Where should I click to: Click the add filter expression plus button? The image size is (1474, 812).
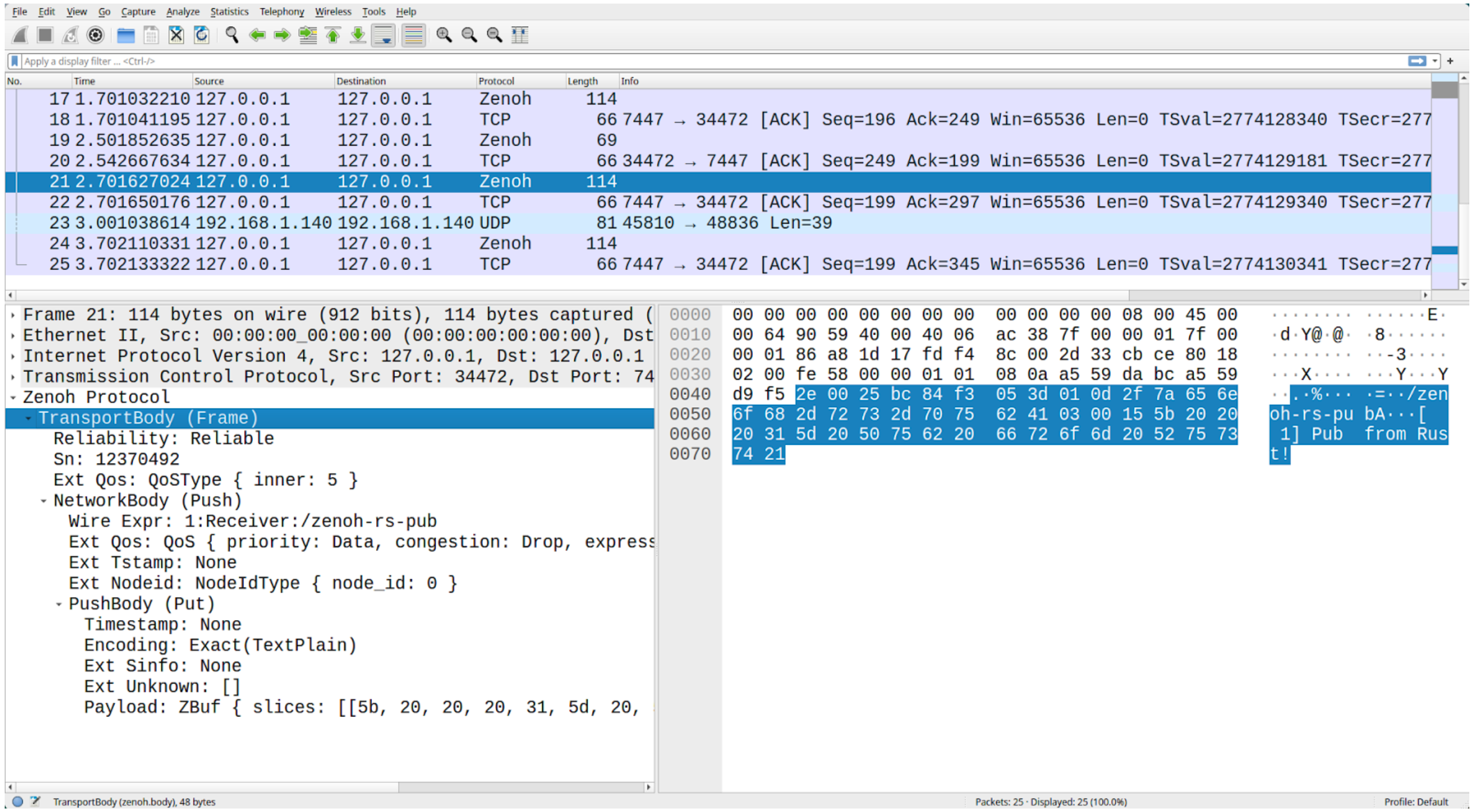(x=1450, y=61)
